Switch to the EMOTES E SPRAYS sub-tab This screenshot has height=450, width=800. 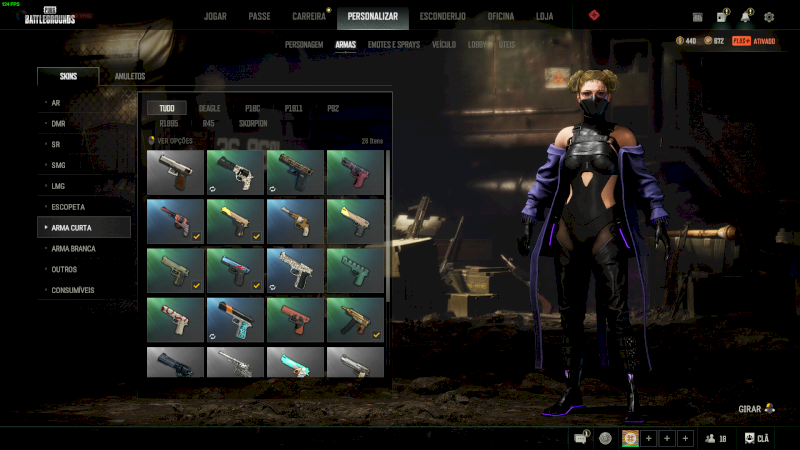(x=394, y=45)
